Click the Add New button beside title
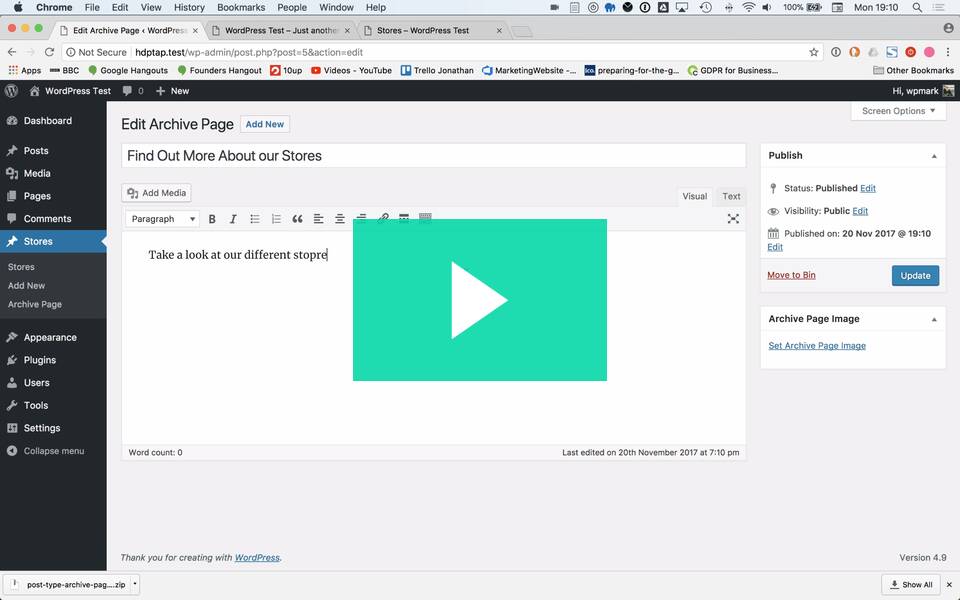The image size is (960, 600). coord(264,124)
